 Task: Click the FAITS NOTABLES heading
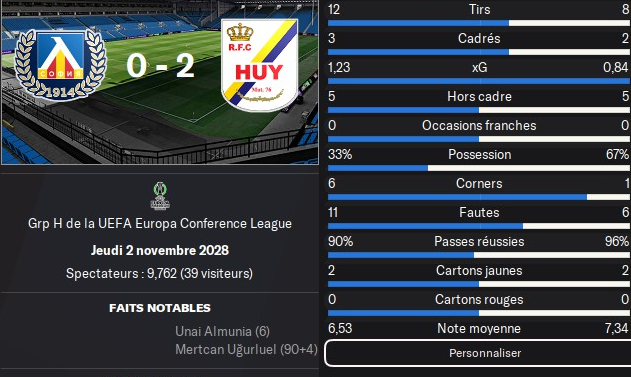[x=160, y=308]
